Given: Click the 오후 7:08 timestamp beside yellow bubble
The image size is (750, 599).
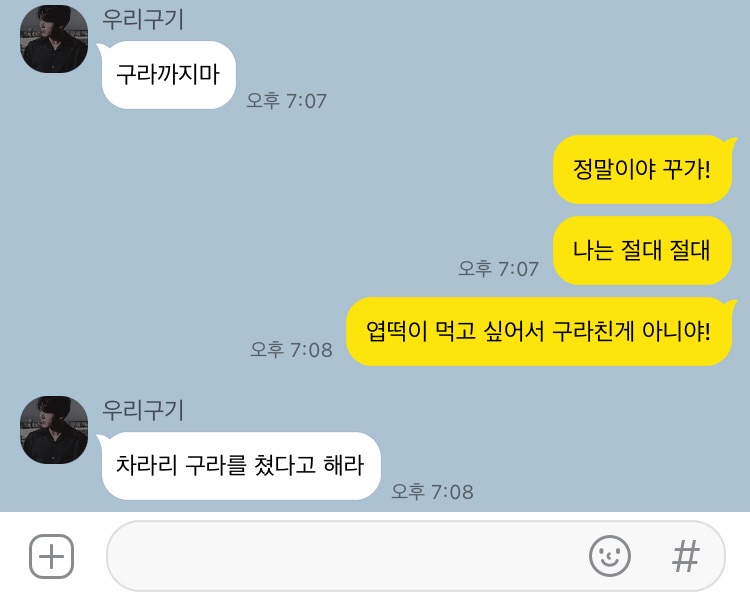Looking at the screenshot, I should tap(291, 349).
